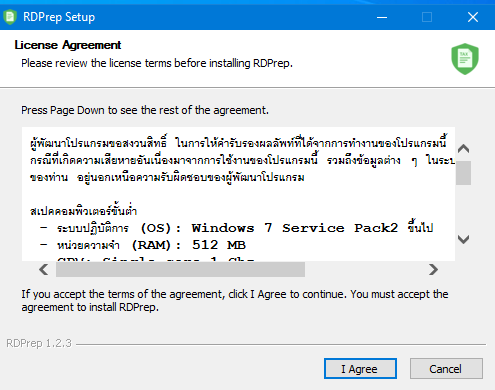Click the vertical scrollbar track below the thumb
Image resolution: width=495 pixels, height=390 pixels.
464,208
